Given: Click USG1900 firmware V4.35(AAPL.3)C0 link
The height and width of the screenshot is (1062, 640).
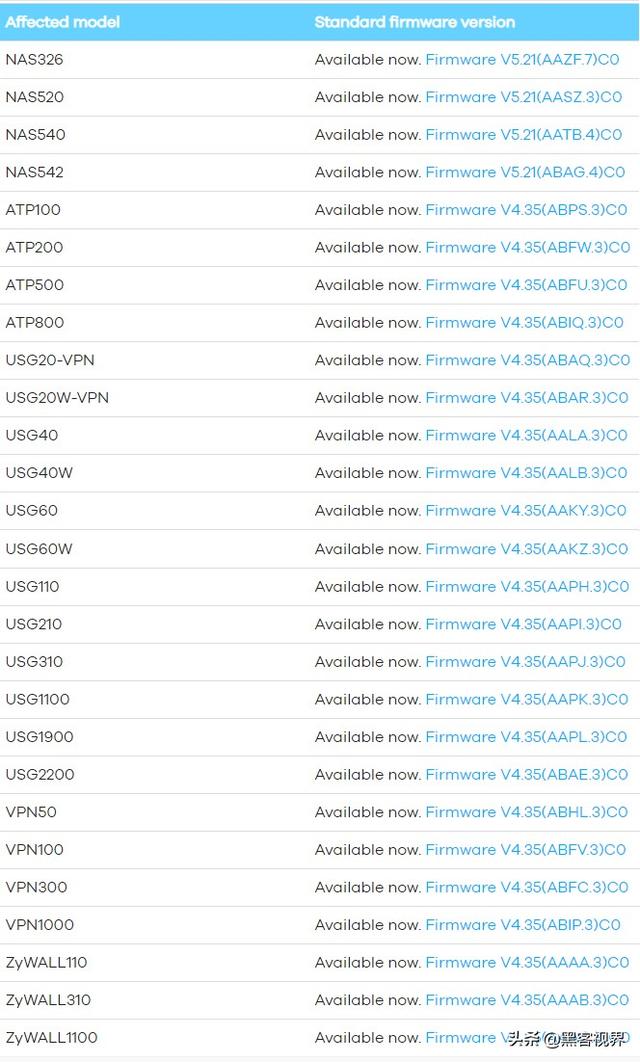Looking at the screenshot, I should [526, 737].
